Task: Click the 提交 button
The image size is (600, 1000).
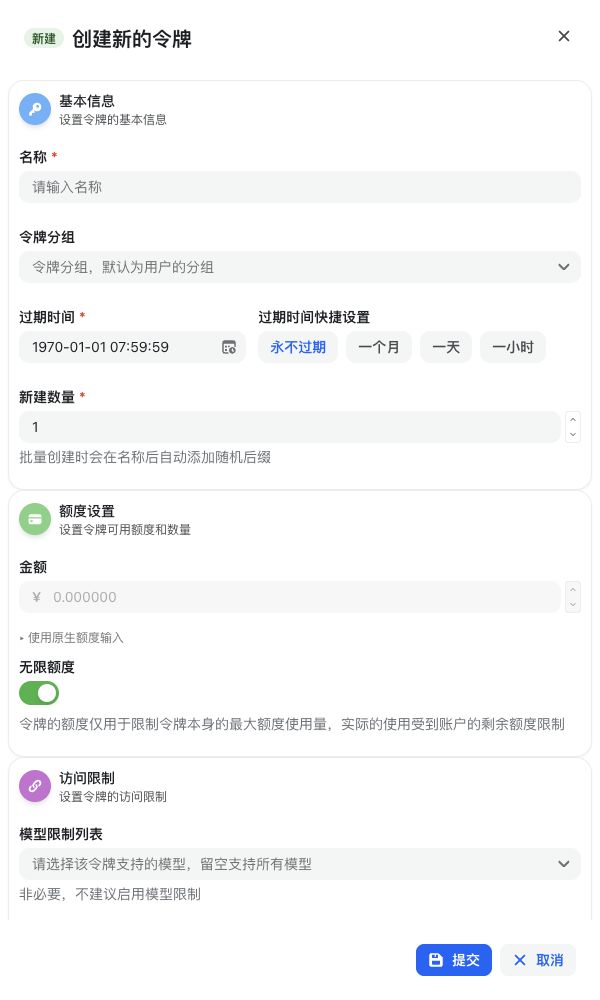Action: [454, 960]
